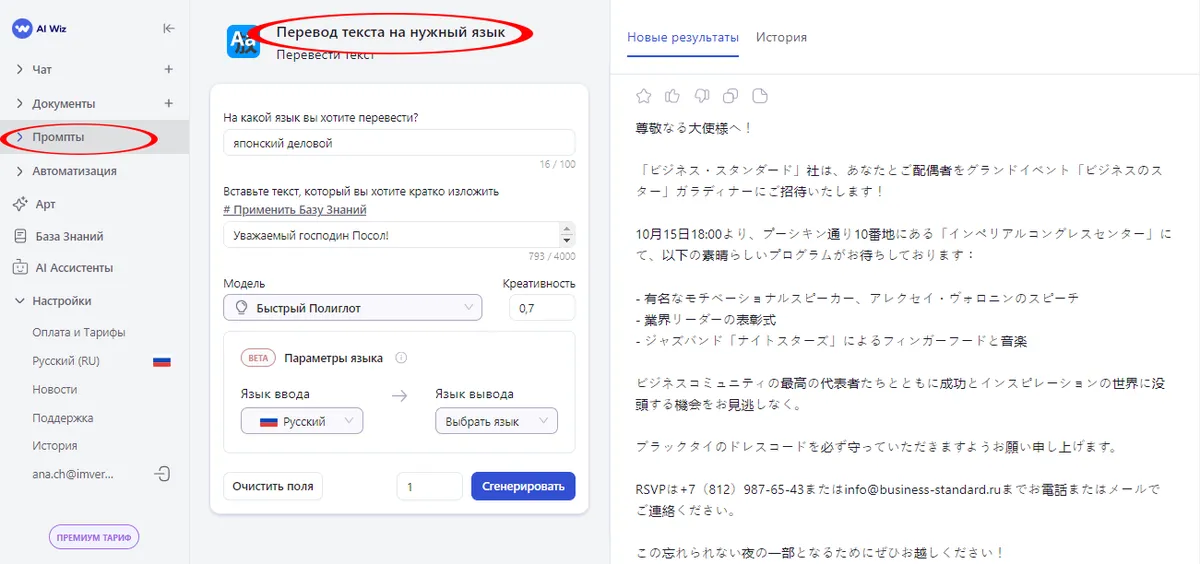Click the info icon beside Параметры языка

click(x=401, y=358)
